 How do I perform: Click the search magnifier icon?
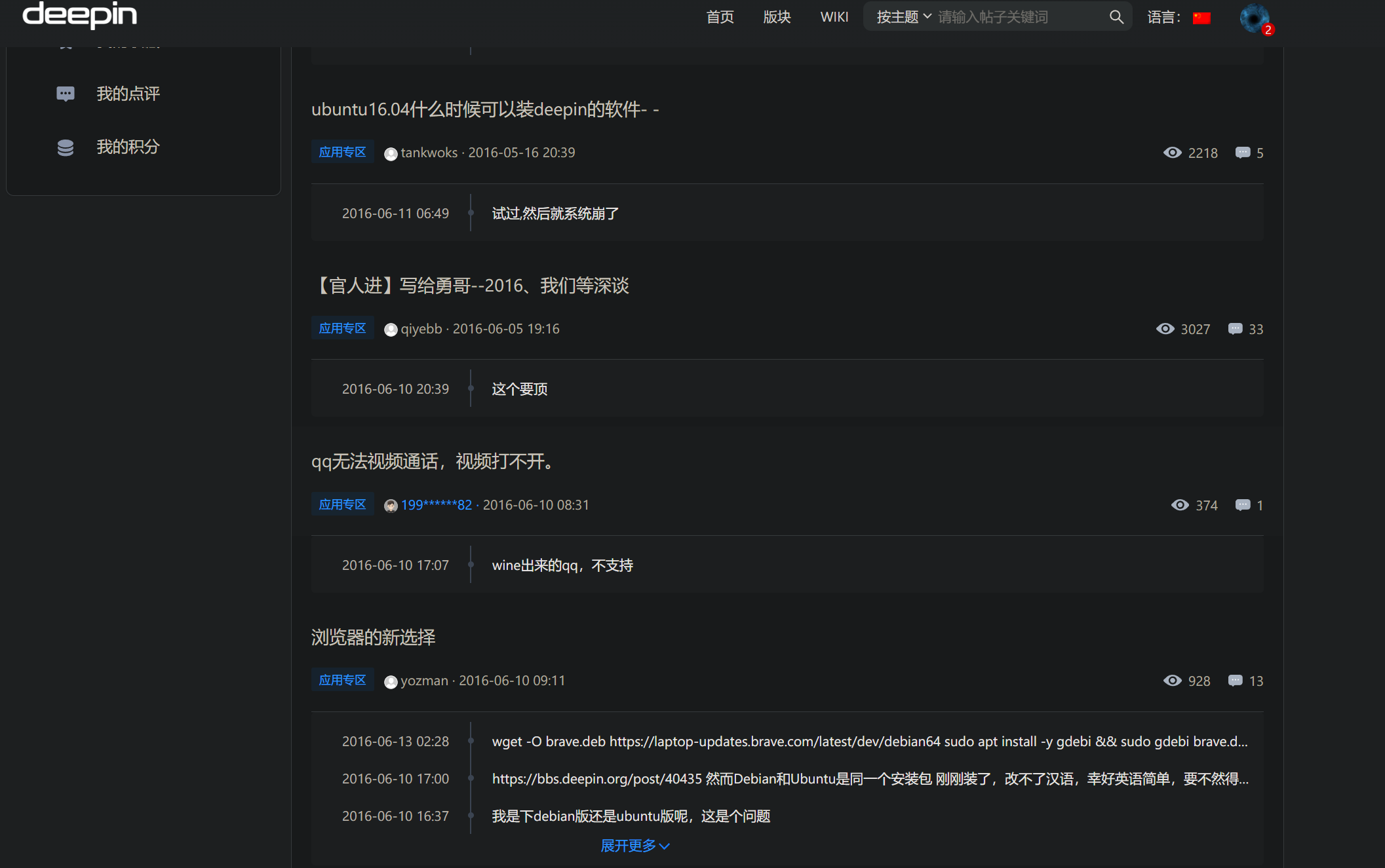pyautogui.click(x=1116, y=17)
